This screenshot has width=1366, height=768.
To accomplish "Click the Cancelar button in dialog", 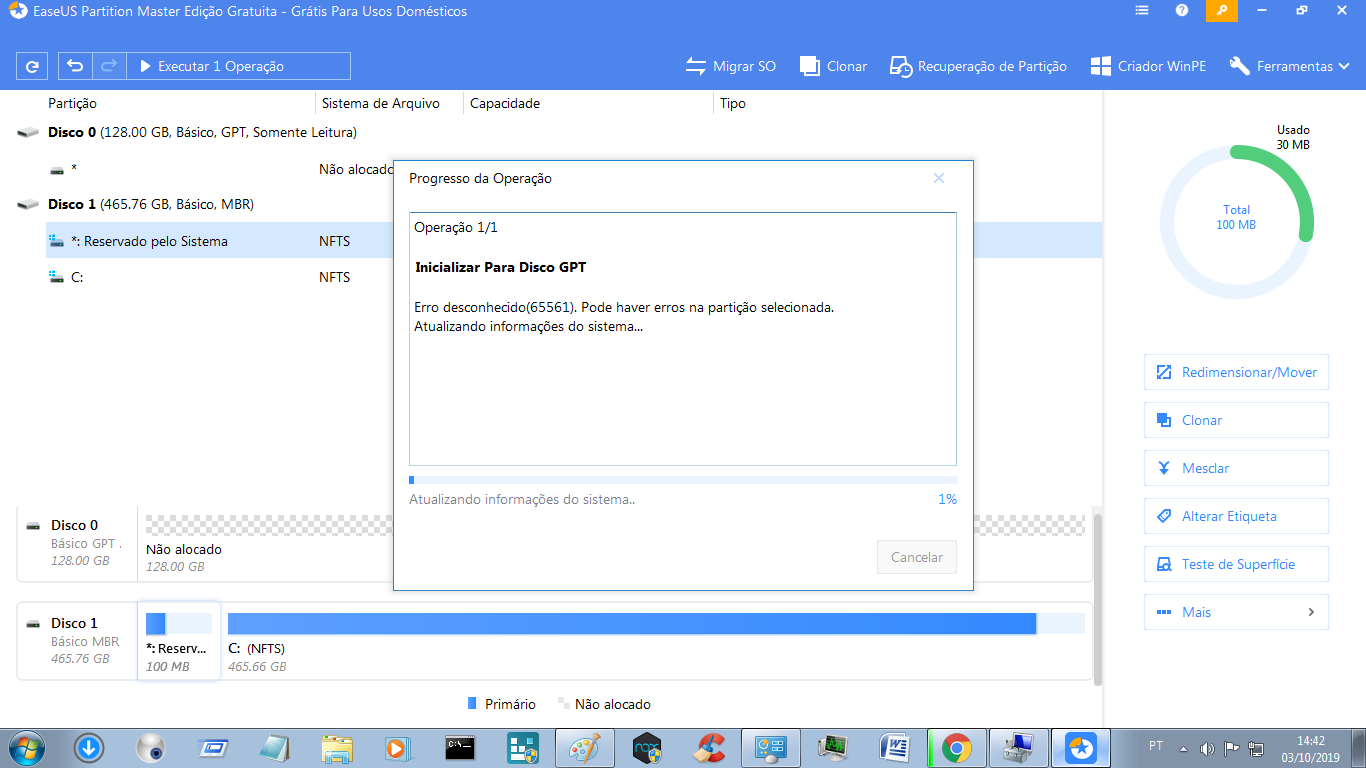I will (917, 557).
